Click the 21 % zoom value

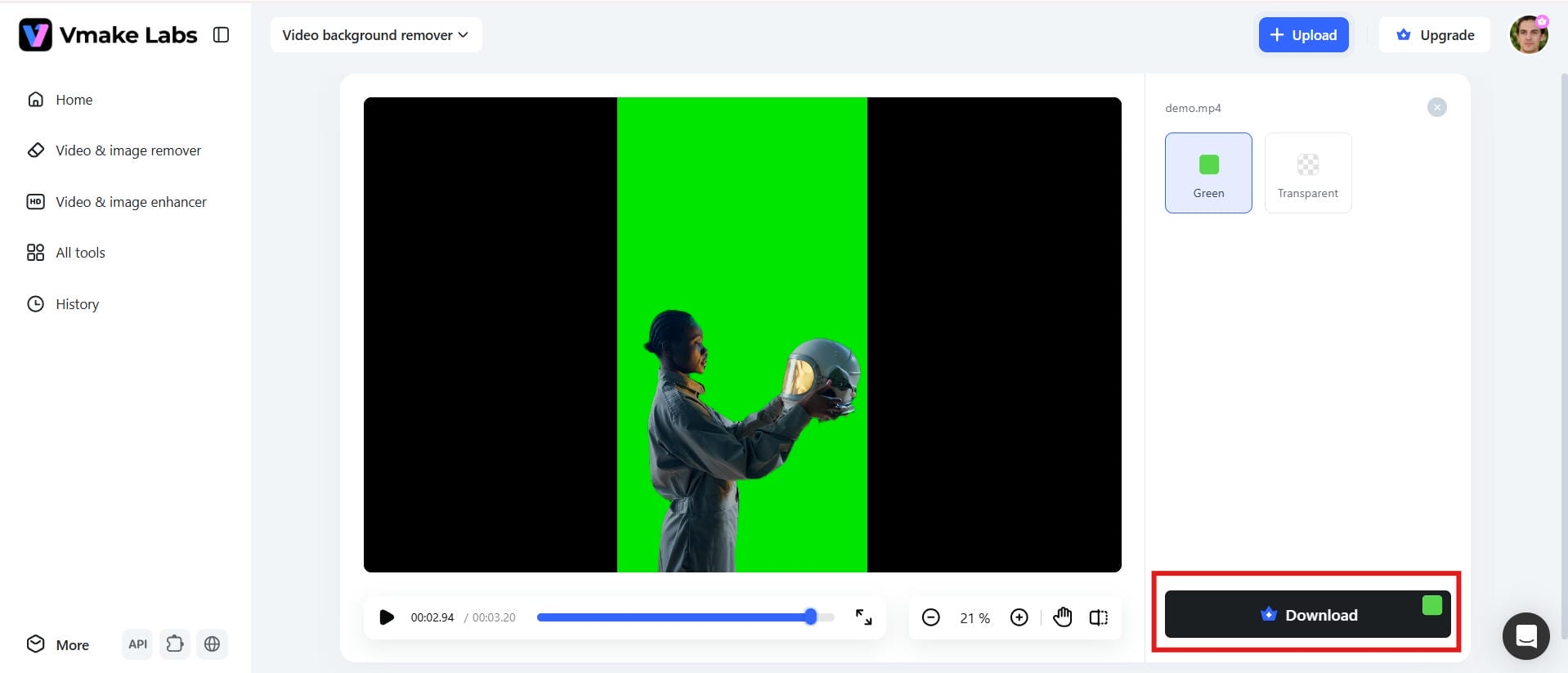click(x=974, y=618)
